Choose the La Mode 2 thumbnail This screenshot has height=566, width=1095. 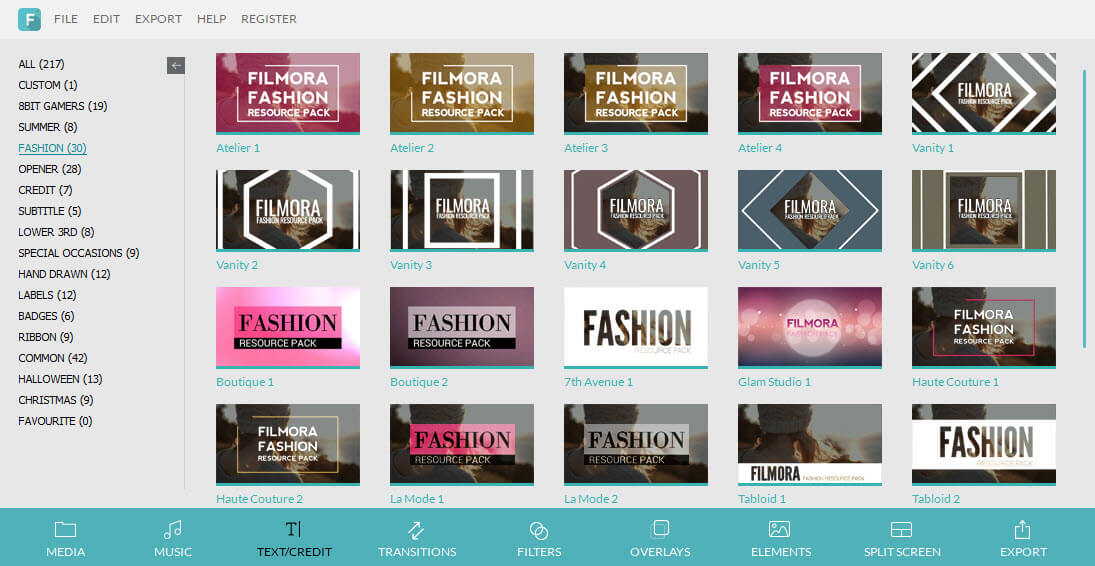tap(635, 444)
